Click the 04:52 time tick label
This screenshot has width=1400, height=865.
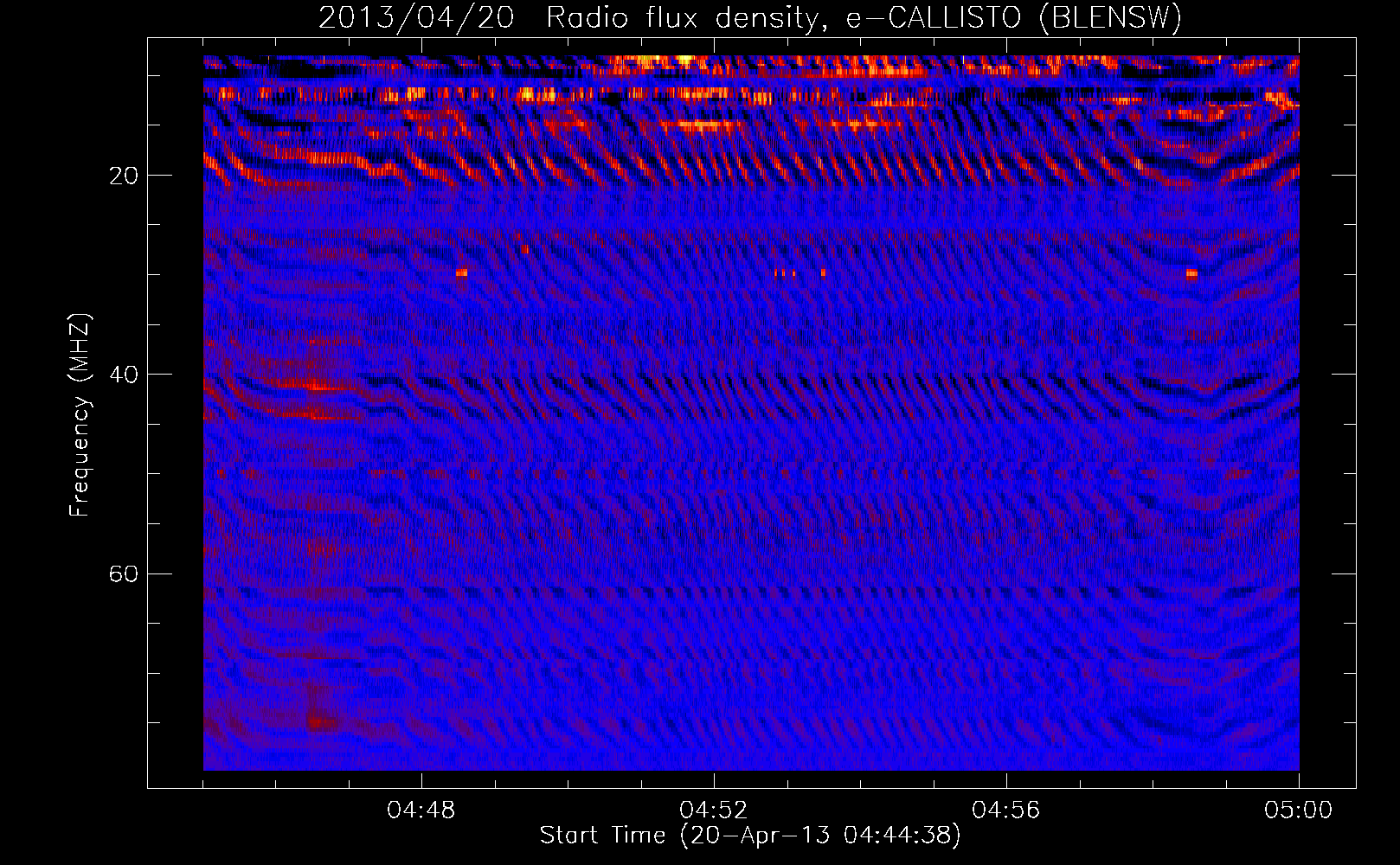pos(714,811)
